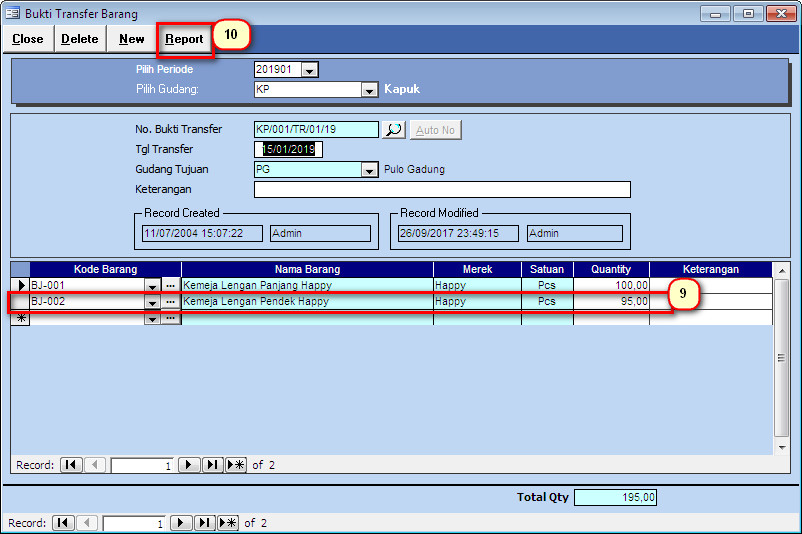Click the Tgl Transfer date field
Image resolution: width=802 pixels, height=534 pixels.
(x=288, y=150)
